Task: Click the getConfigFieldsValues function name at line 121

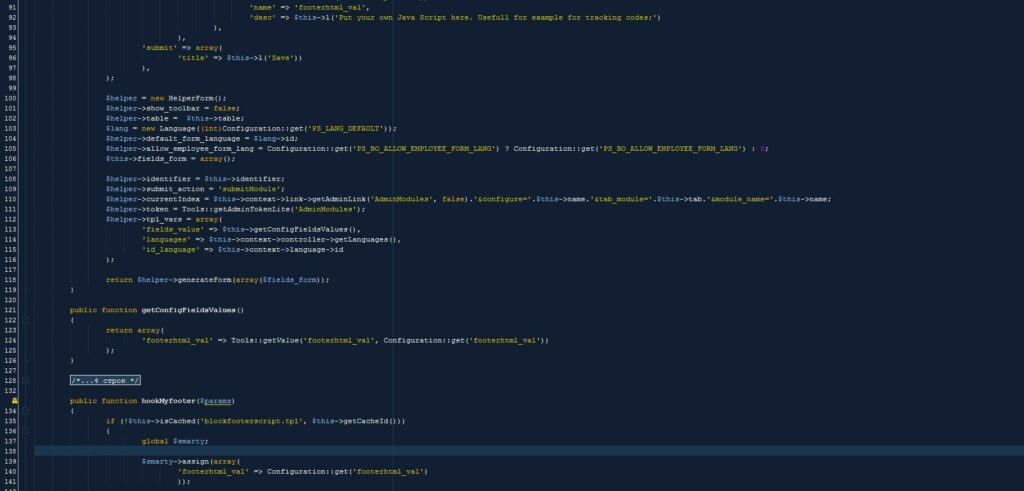Action: click(x=188, y=310)
